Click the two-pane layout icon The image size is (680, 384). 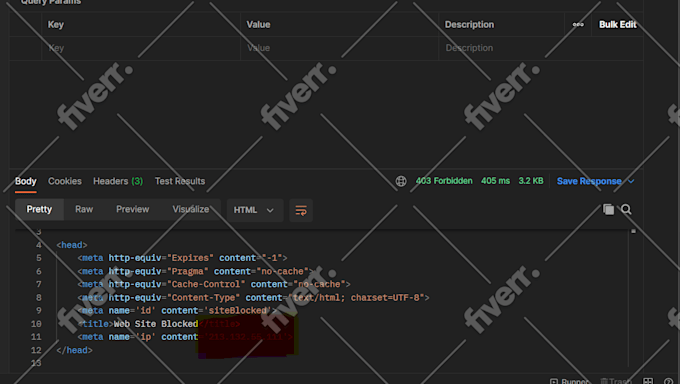point(648,381)
